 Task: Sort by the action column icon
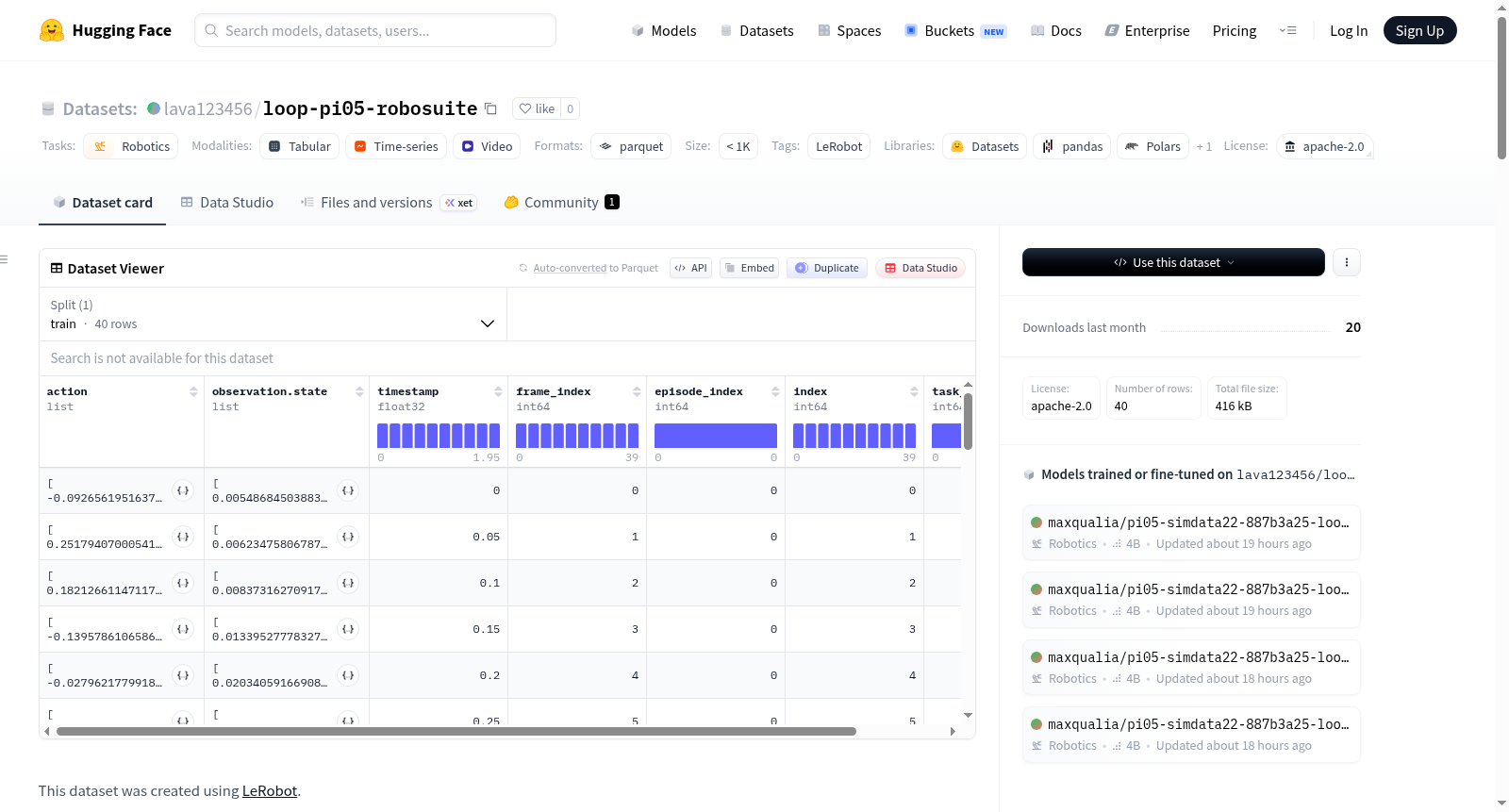click(193, 391)
